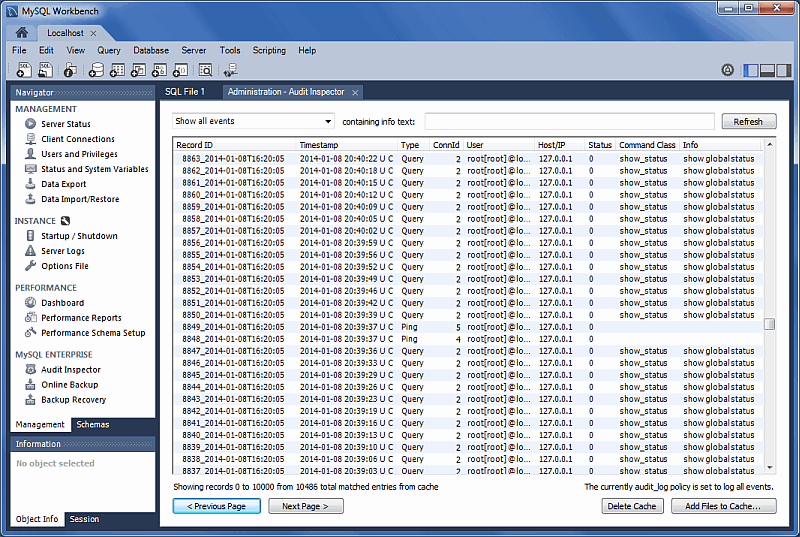The width and height of the screenshot is (800, 537).
Task: Open the Scripting menu
Action: pos(269,50)
